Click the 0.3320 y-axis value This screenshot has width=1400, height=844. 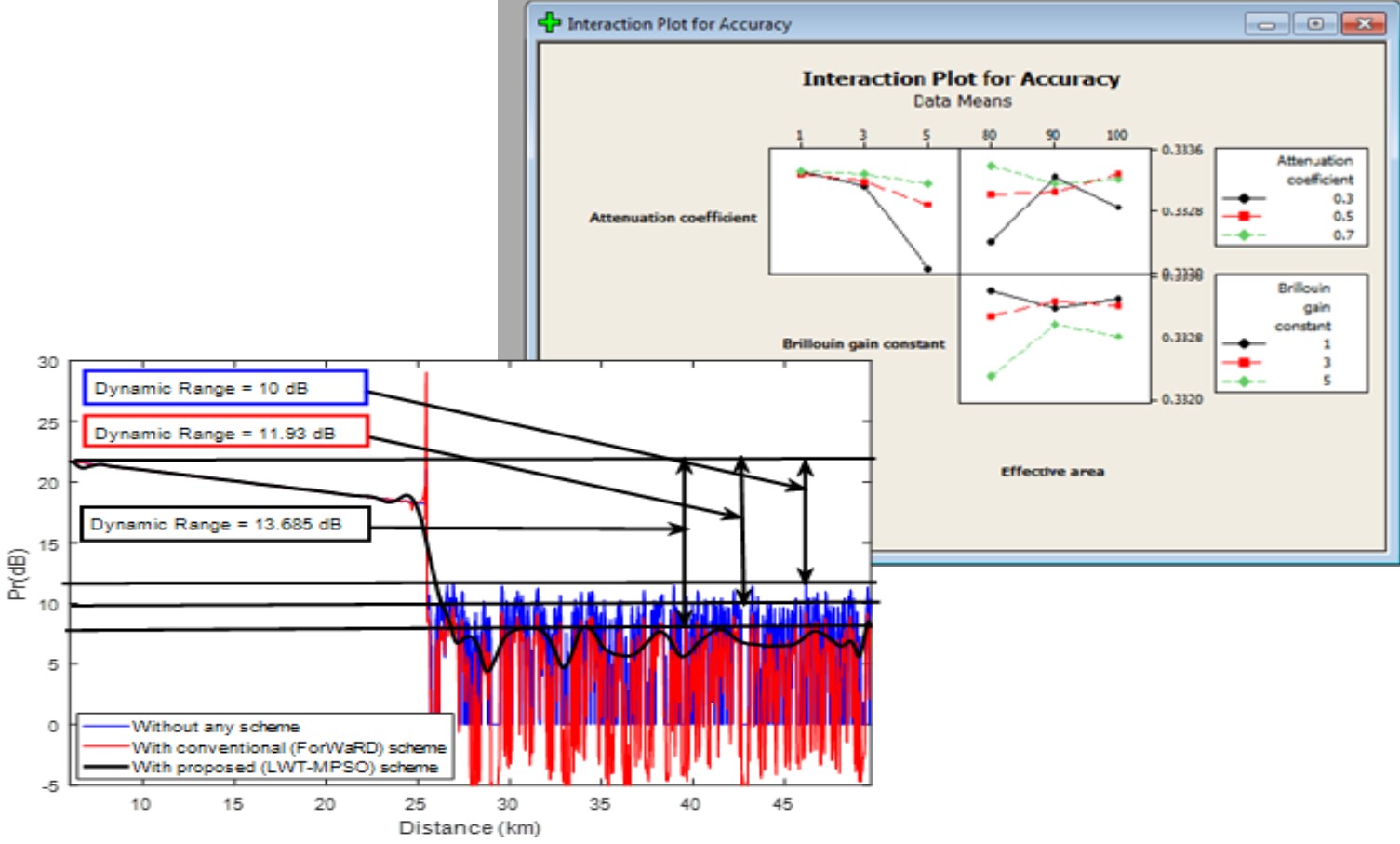coord(1181,399)
